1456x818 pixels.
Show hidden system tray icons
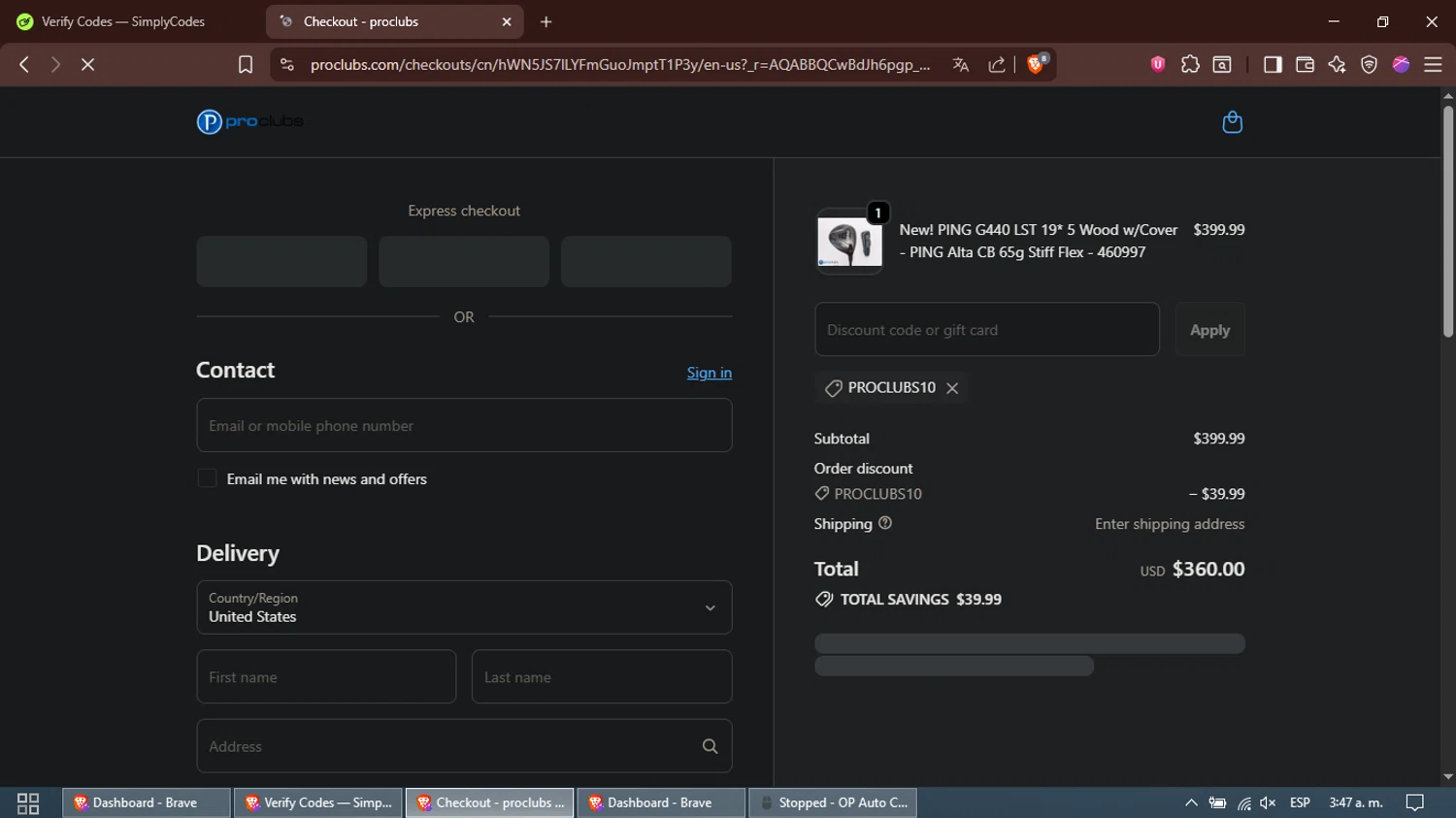(1191, 803)
